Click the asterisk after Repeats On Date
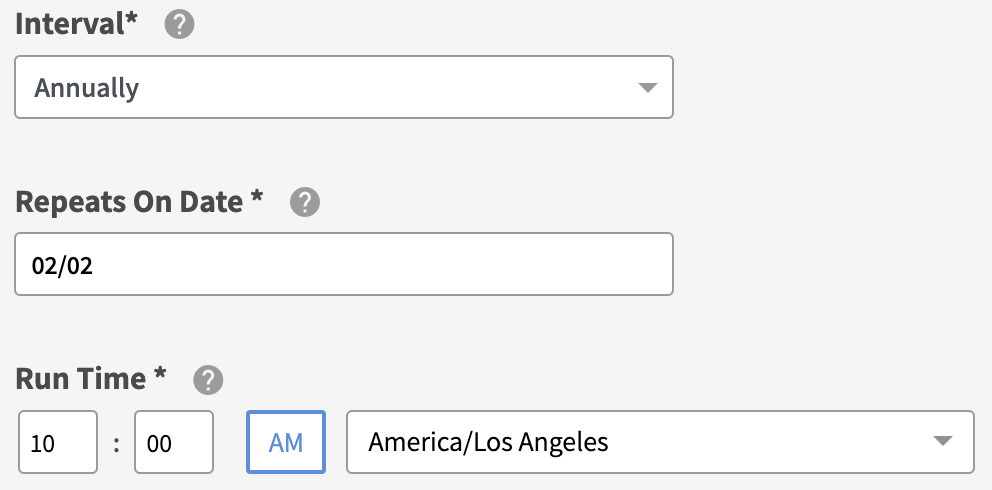 tap(257, 199)
